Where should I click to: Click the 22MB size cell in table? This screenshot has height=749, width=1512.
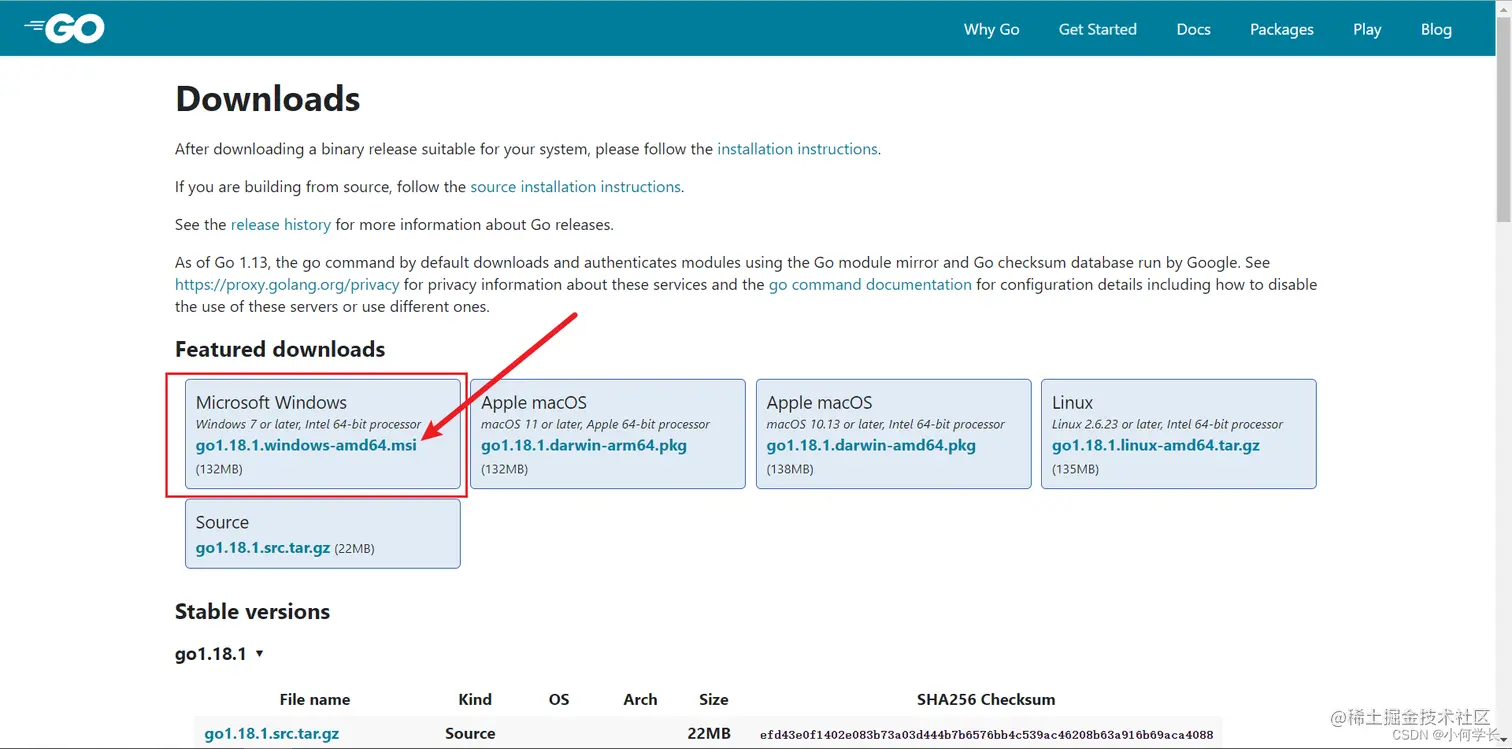coord(709,733)
